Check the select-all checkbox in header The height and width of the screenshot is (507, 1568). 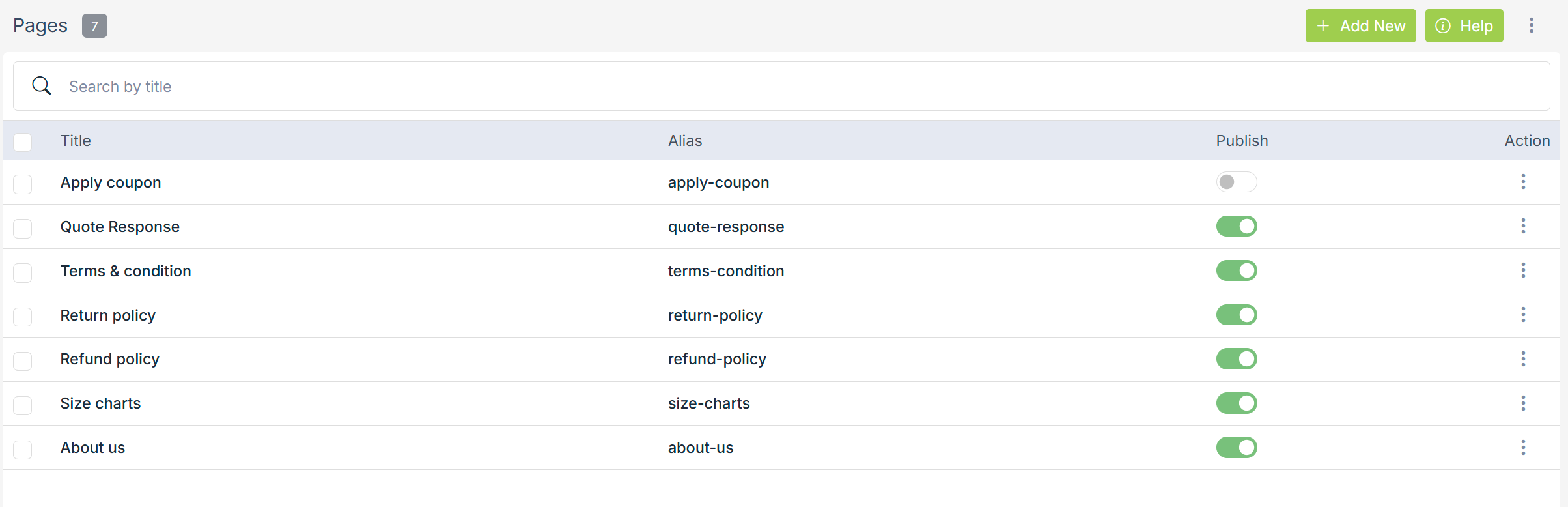tap(23, 142)
